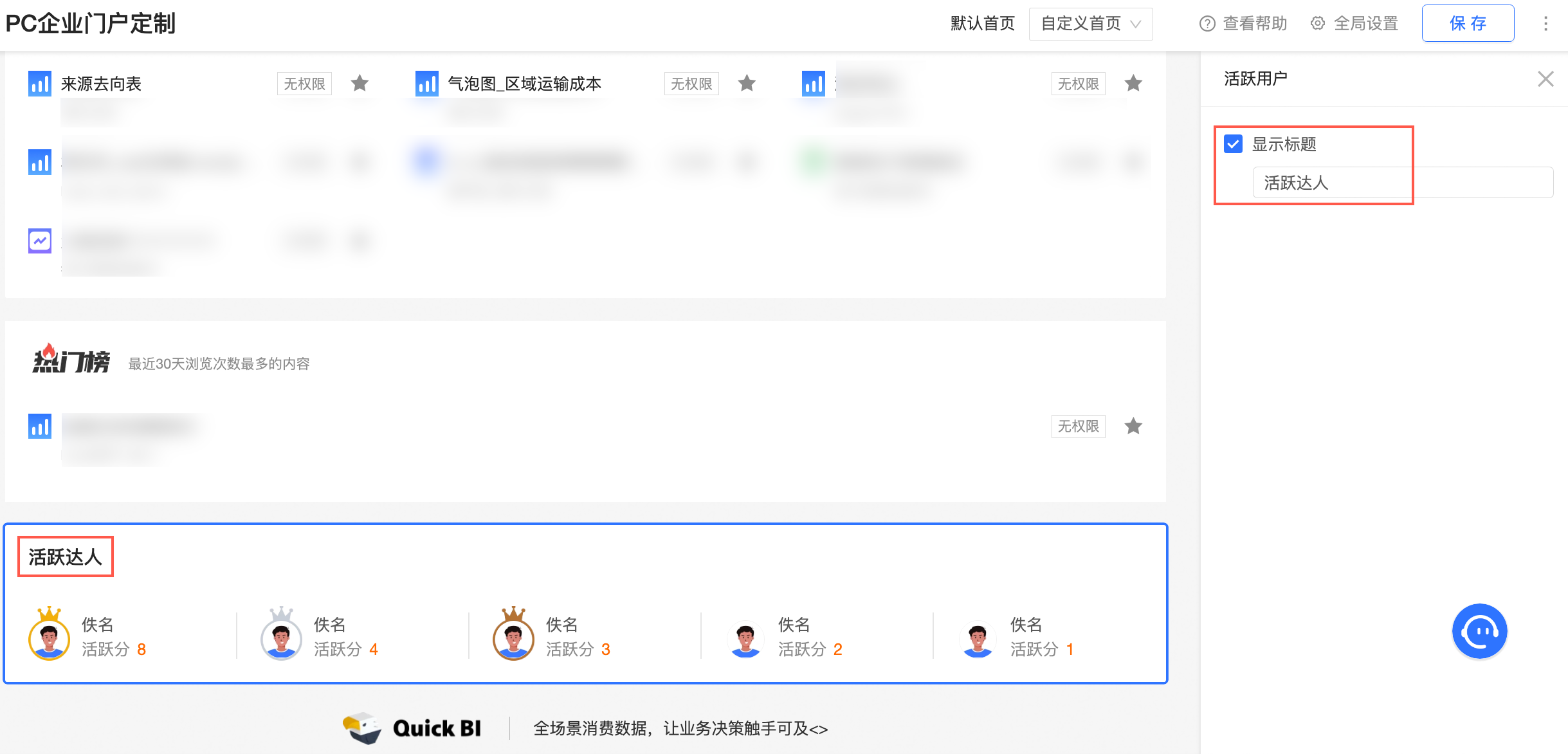Click the 气泡图_区域运输成本 chart icon
The height and width of the screenshot is (754, 1568).
(426, 84)
